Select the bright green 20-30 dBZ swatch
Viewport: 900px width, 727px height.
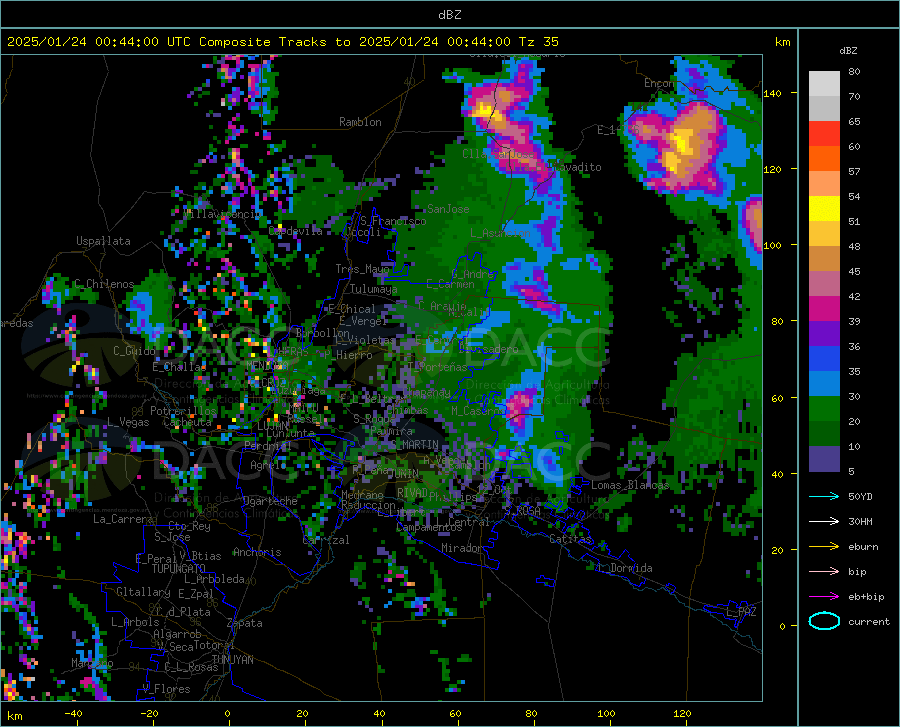click(x=824, y=409)
